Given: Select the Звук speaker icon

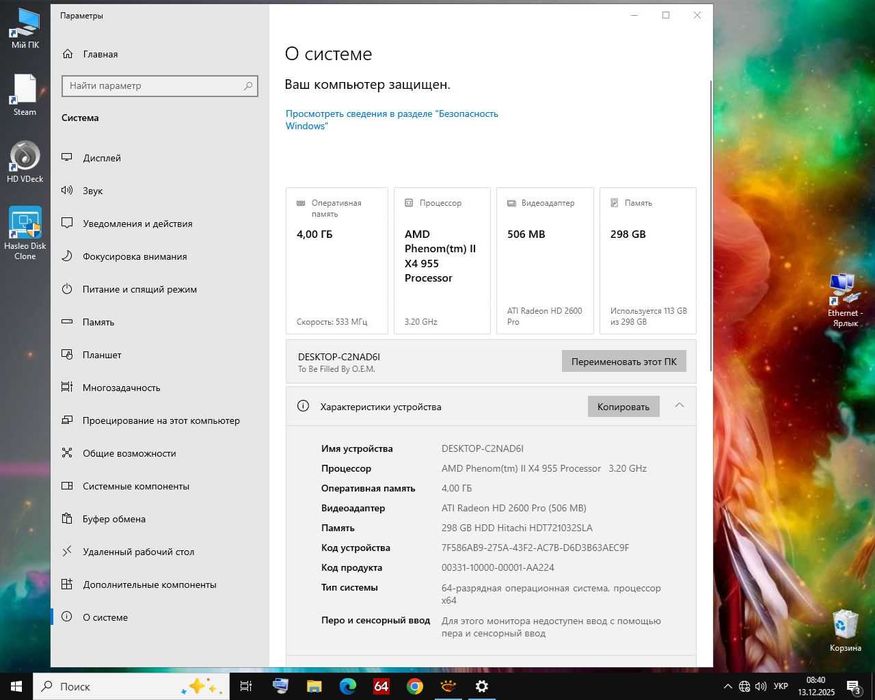Looking at the screenshot, I should pyautogui.click(x=67, y=190).
